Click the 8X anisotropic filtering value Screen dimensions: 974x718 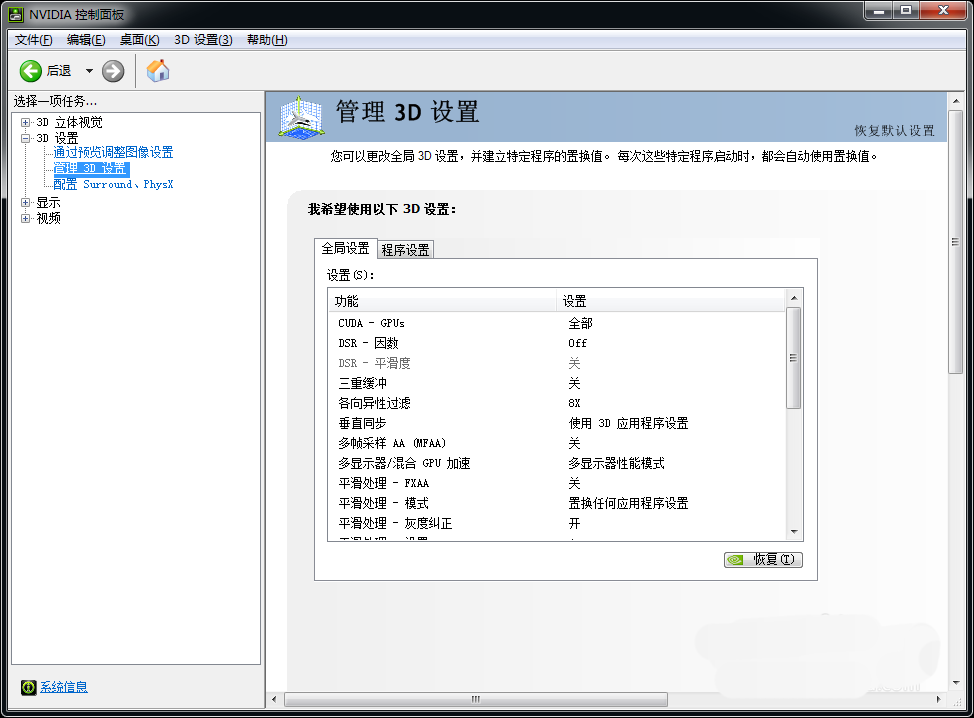coord(574,403)
